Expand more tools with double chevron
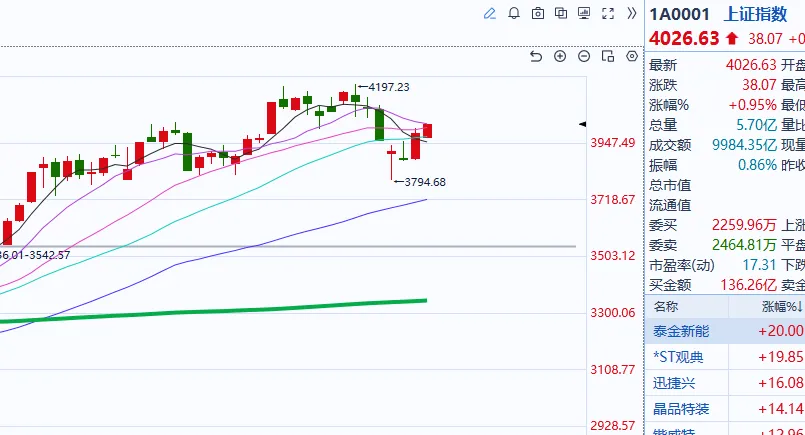Viewport: 805px width, 435px height. (632, 13)
